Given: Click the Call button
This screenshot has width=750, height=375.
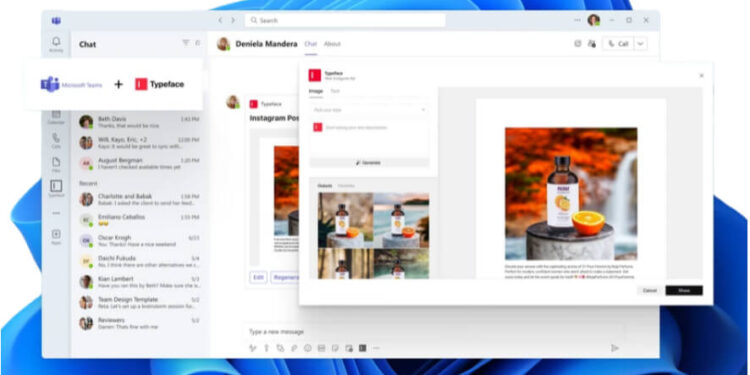Looking at the screenshot, I should [618, 44].
